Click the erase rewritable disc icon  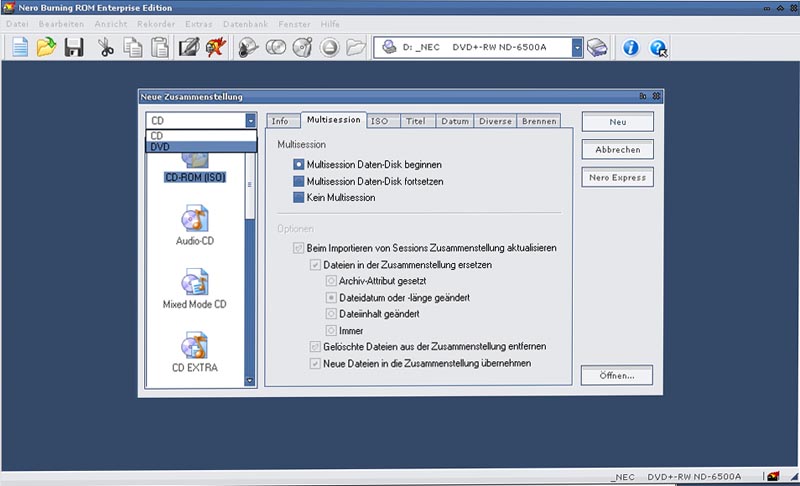pyautogui.click(x=303, y=47)
